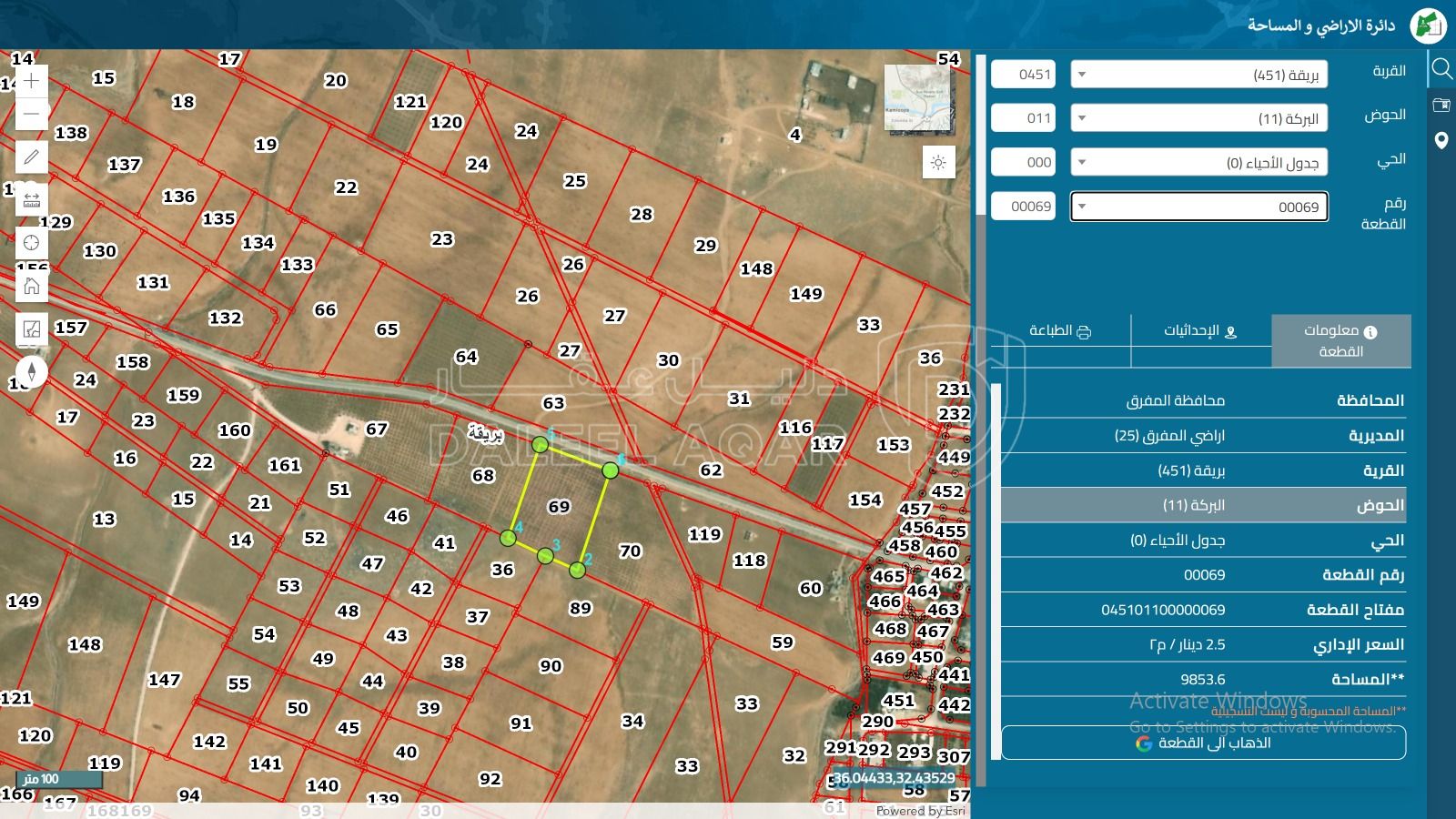Return to the home map extent
The height and width of the screenshot is (819, 1456).
(32, 287)
